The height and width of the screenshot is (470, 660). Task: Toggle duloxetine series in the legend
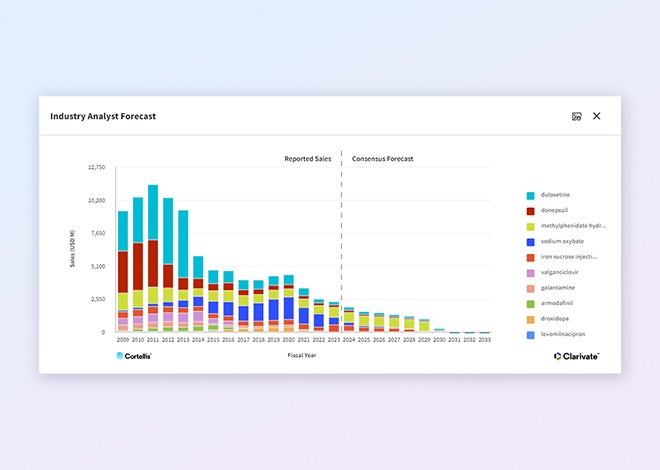click(x=556, y=195)
